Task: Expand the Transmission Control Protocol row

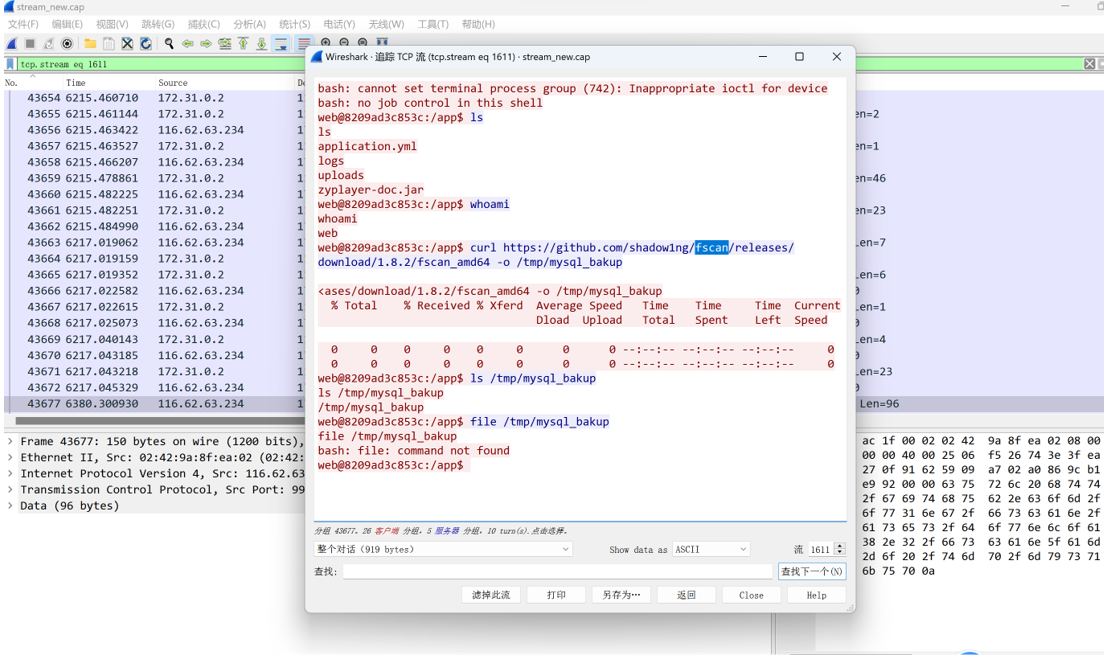Action: pos(10,490)
